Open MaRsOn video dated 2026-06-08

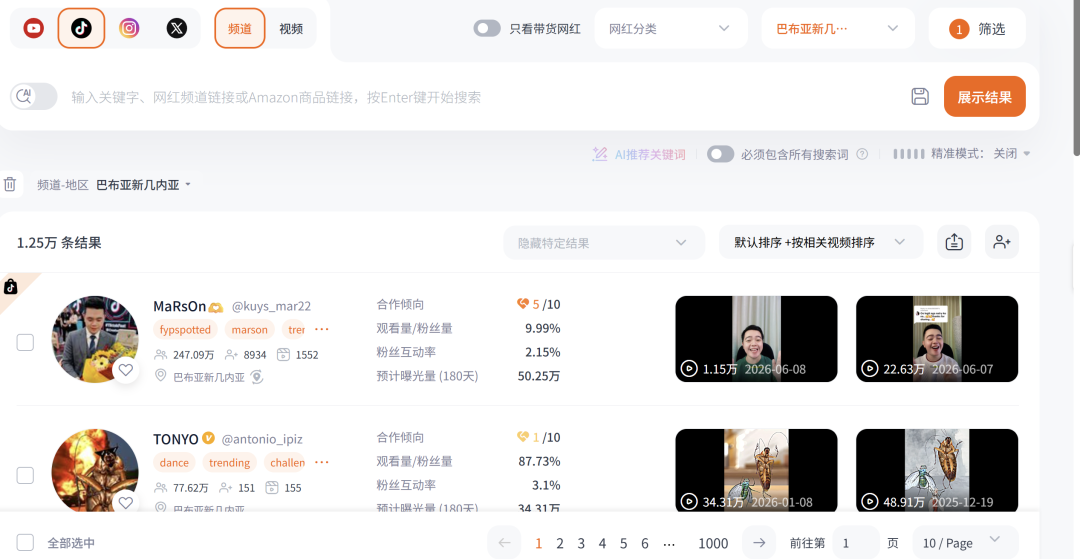coord(756,339)
